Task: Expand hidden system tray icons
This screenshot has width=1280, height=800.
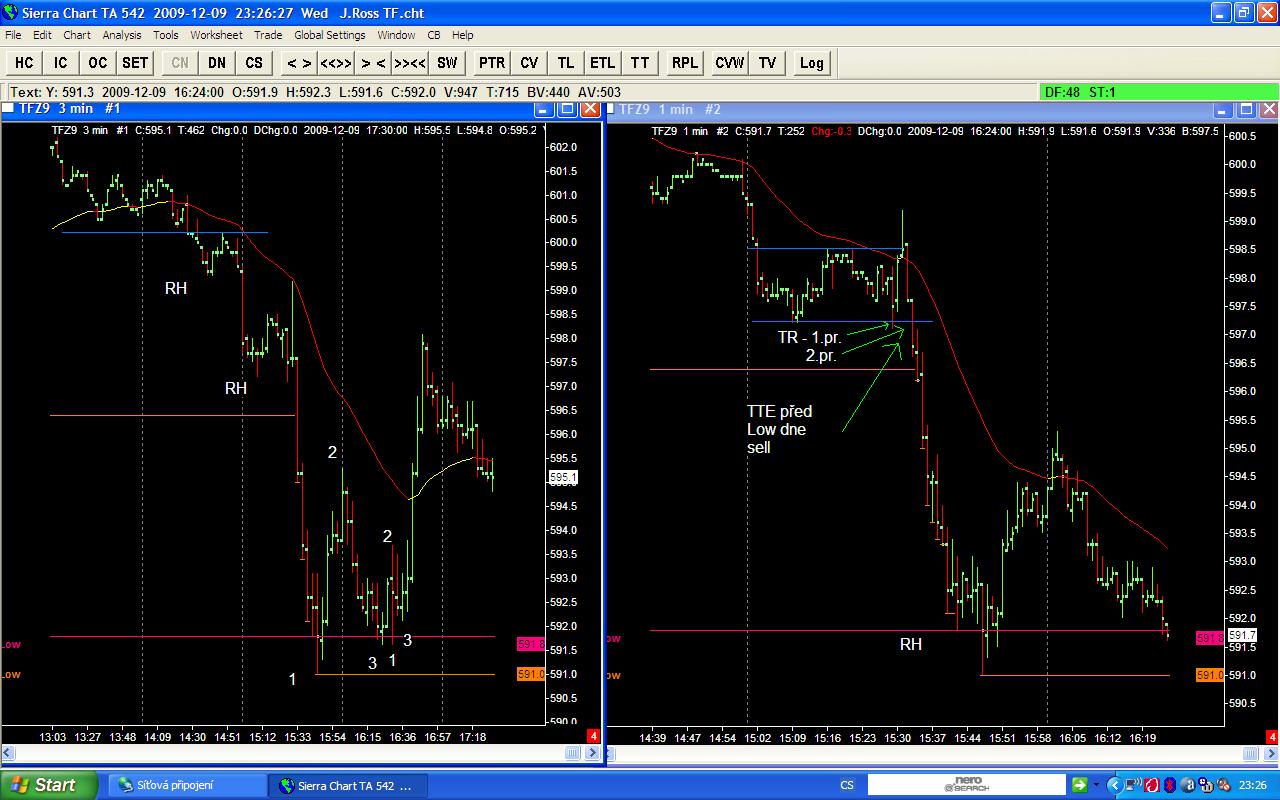Action: (x=1116, y=785)
